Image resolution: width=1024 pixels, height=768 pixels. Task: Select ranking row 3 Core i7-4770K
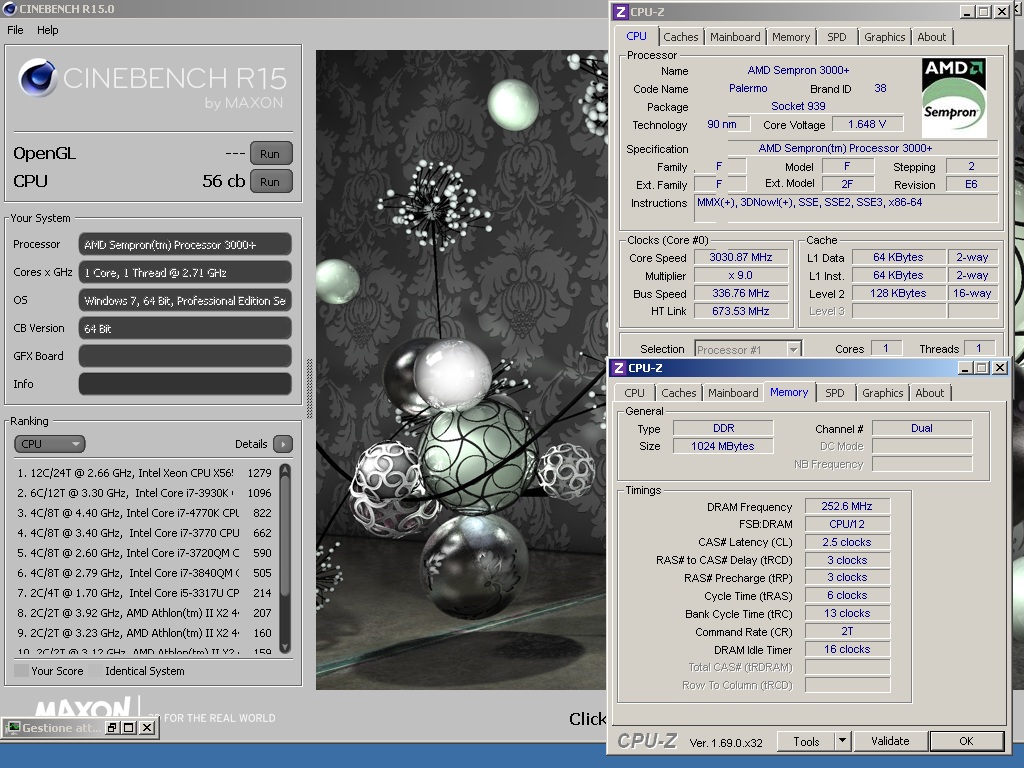click(144, 513)
